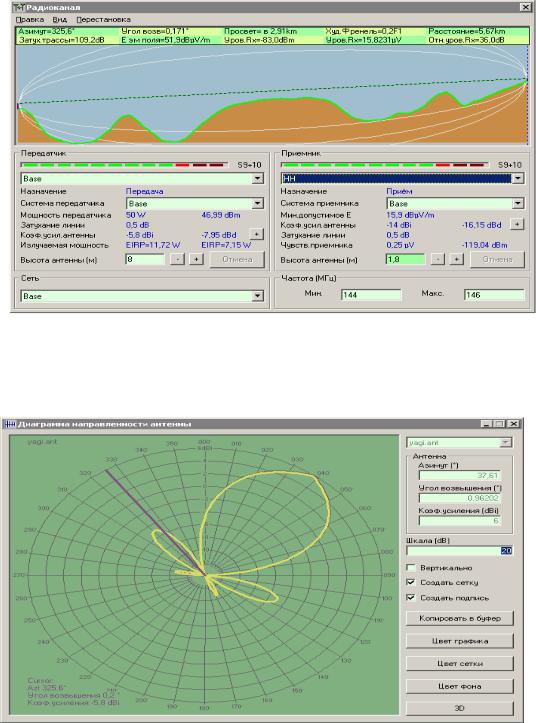The width and height of the screenshot is (536, 723).
Task: Close the Радиоканал window
Action: (525, 7)
